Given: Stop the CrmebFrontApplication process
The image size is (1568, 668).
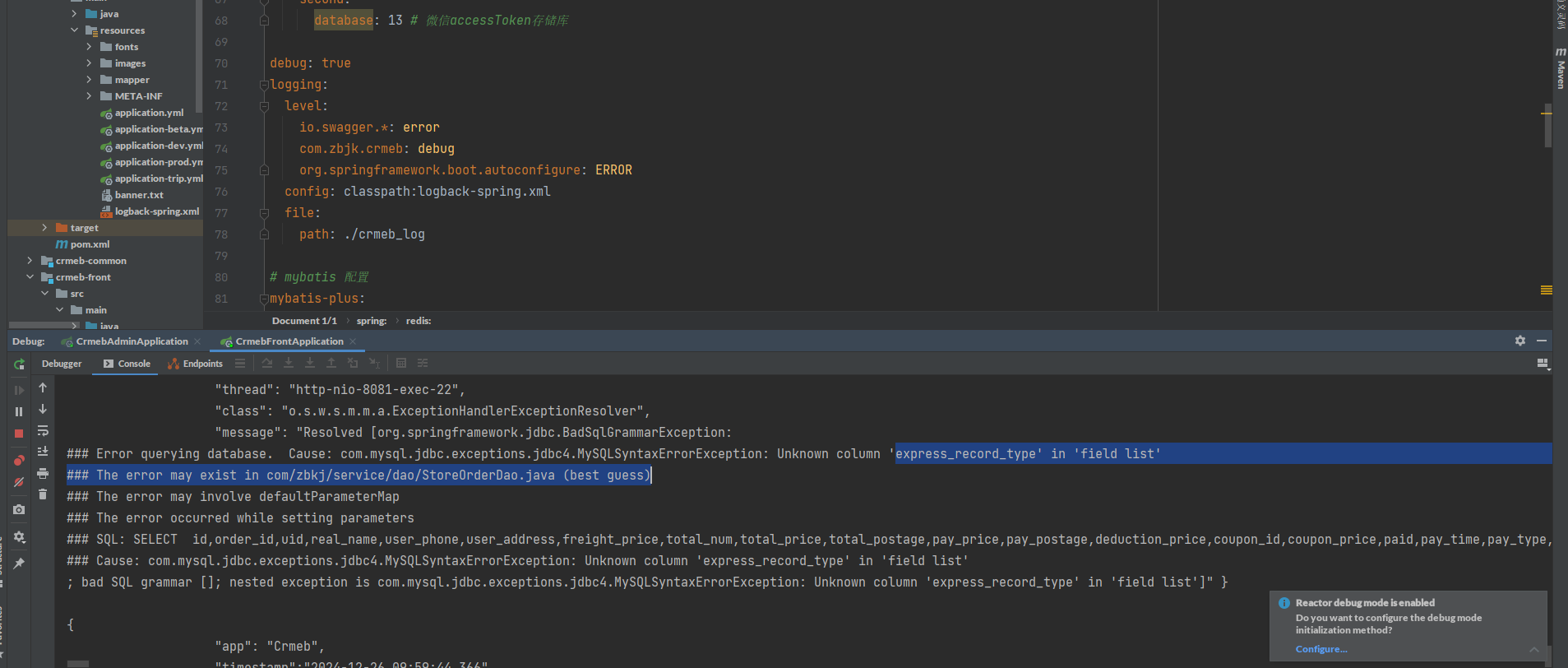Looking at the screenshot, I should coord(19,433).
